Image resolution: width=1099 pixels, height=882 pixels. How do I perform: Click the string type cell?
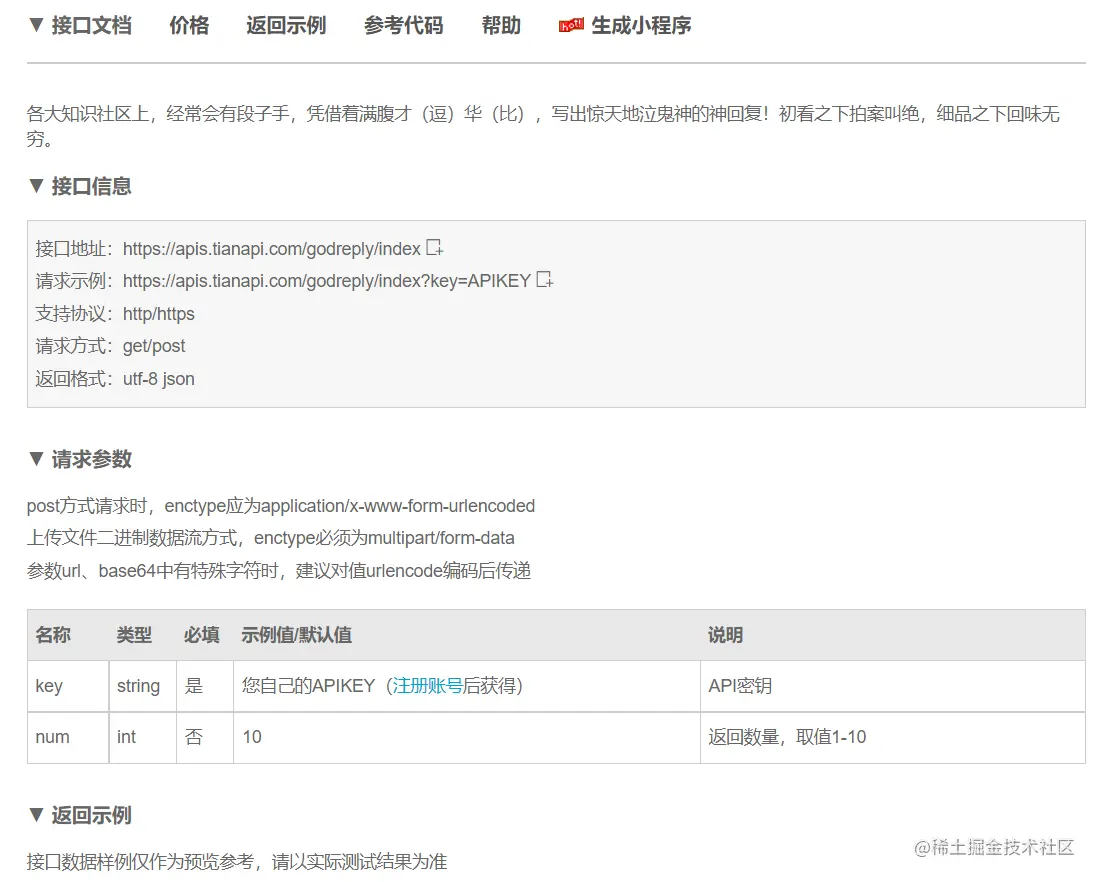pos(143,686)
